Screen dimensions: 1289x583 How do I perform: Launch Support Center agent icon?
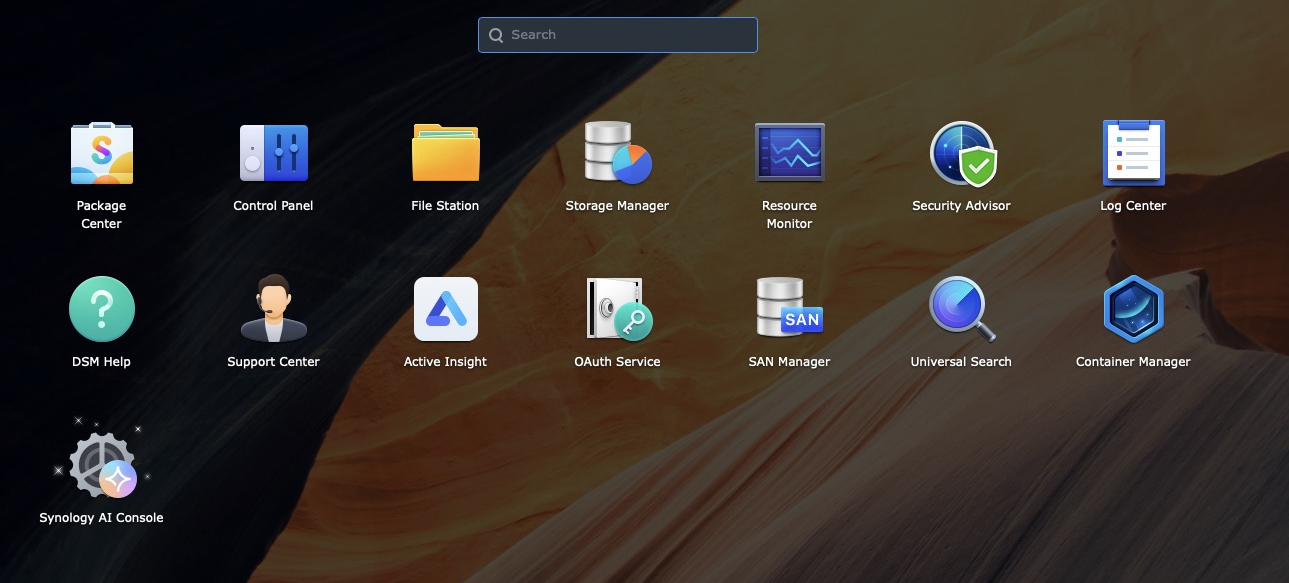tap(273, 309)
